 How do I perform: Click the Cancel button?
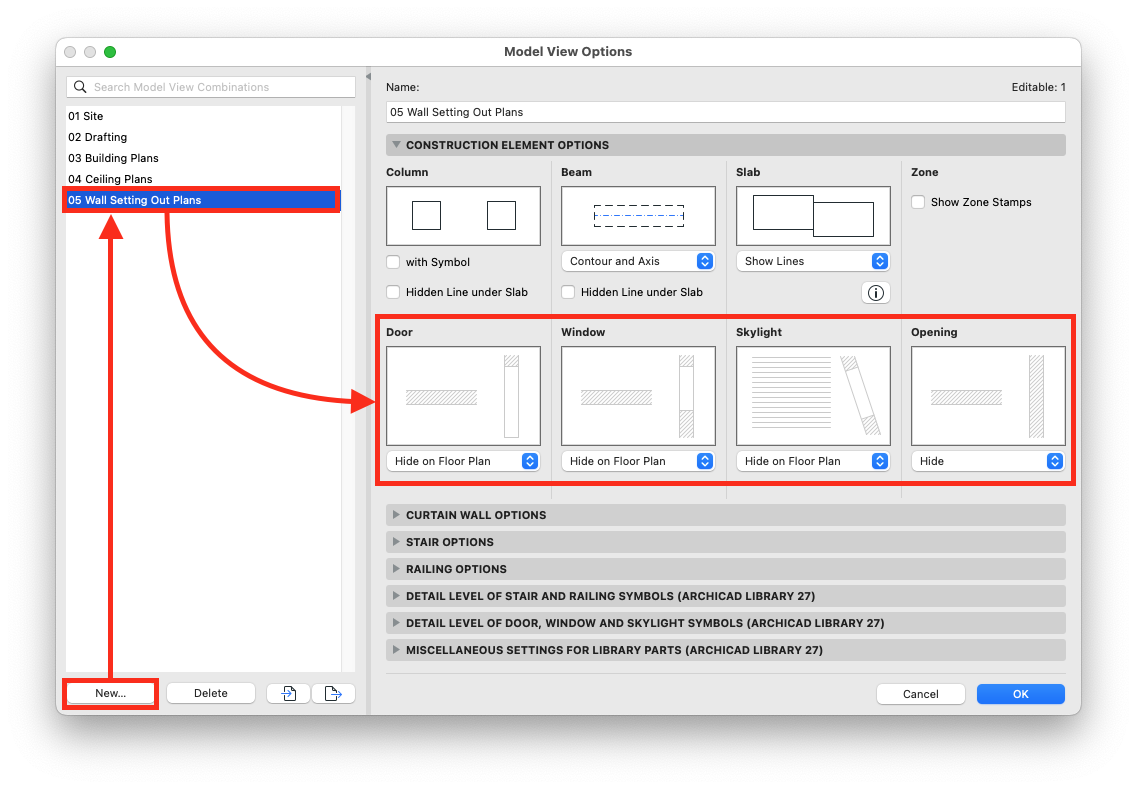921,694
